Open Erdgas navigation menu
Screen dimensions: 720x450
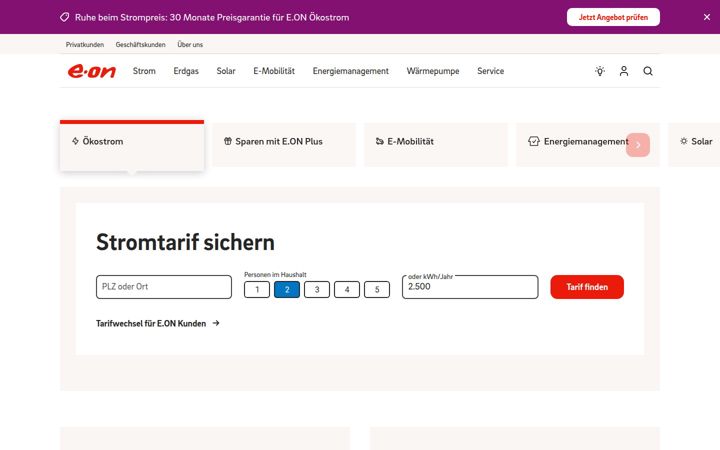pyautogui.click(x=186, y=71)
